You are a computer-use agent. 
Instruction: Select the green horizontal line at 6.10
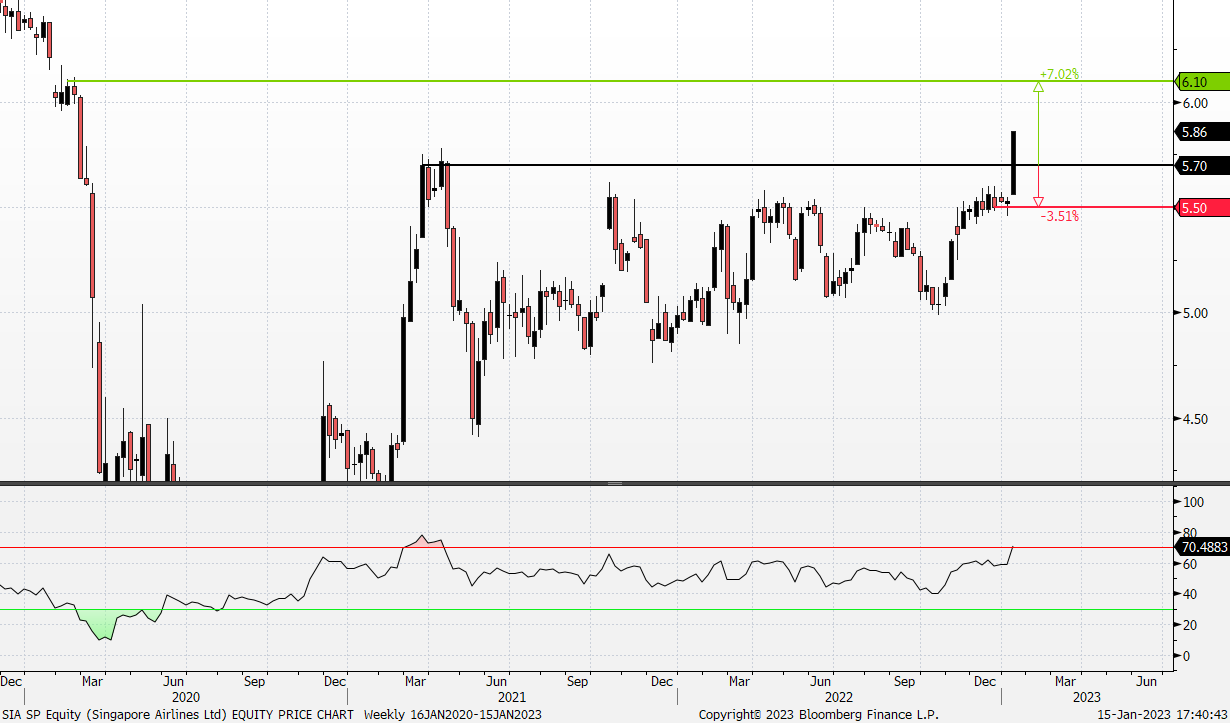pos(620,81)
